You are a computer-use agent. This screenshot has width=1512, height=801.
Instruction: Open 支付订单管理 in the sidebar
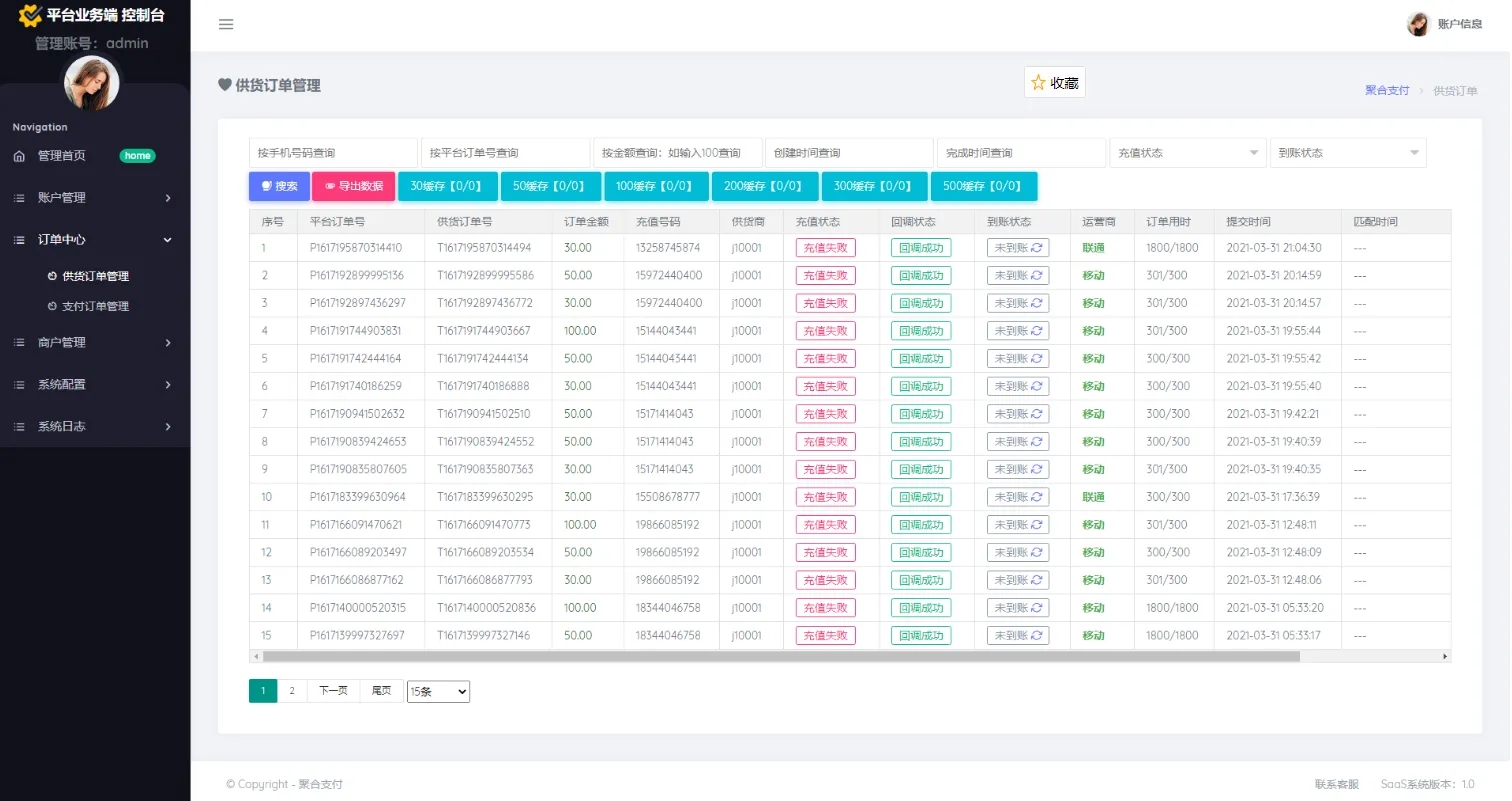(95, 306)
